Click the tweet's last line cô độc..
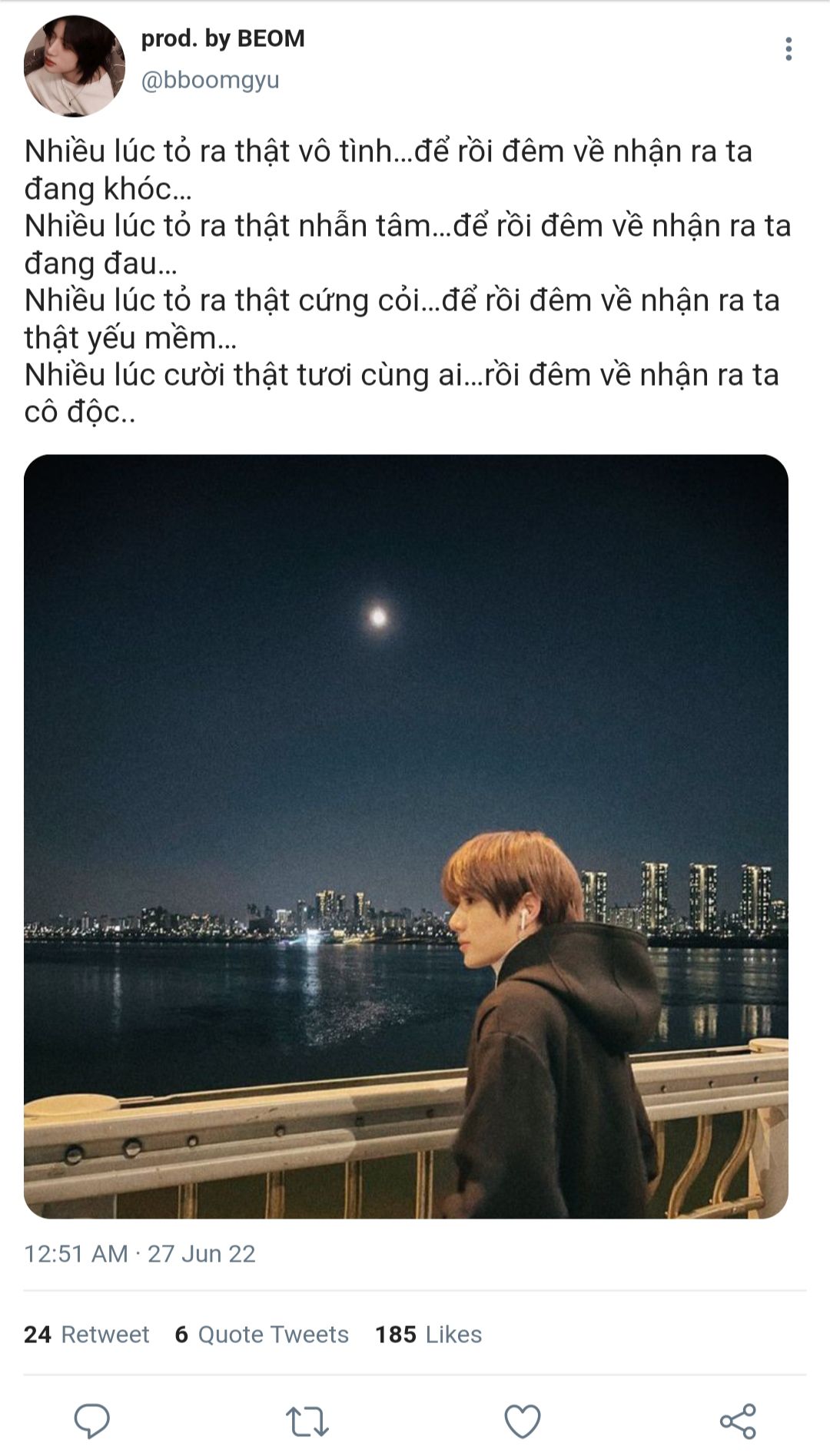Screen dimensions: 830x1456 [x=80, y=413]
